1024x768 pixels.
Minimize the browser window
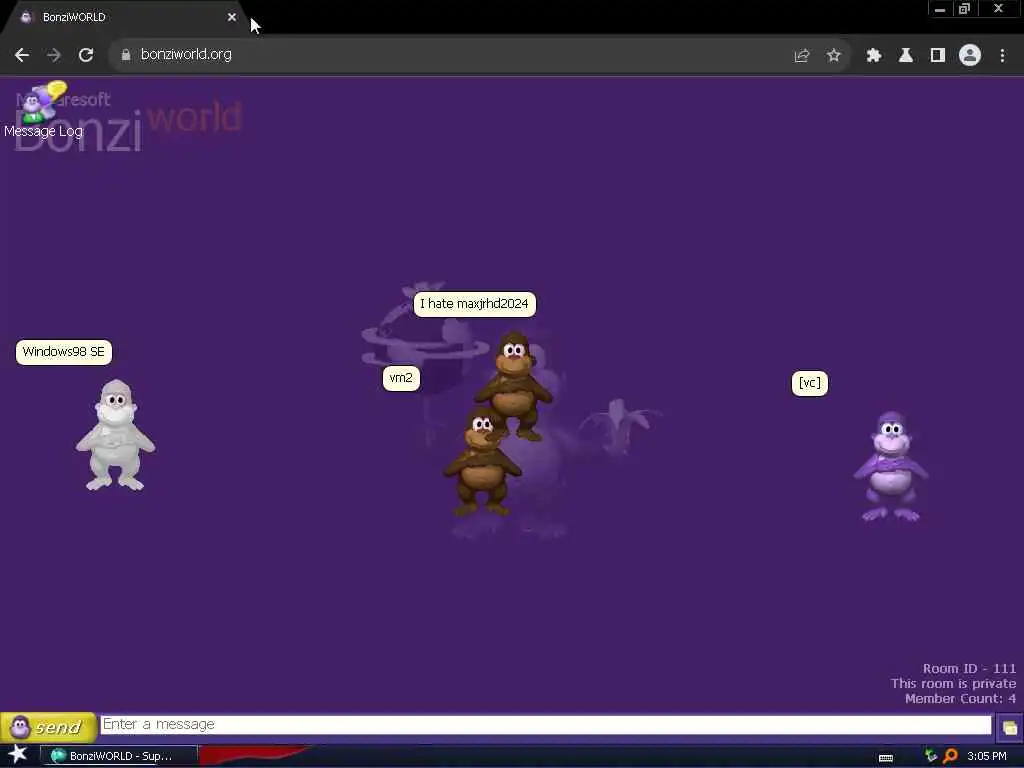940,9
